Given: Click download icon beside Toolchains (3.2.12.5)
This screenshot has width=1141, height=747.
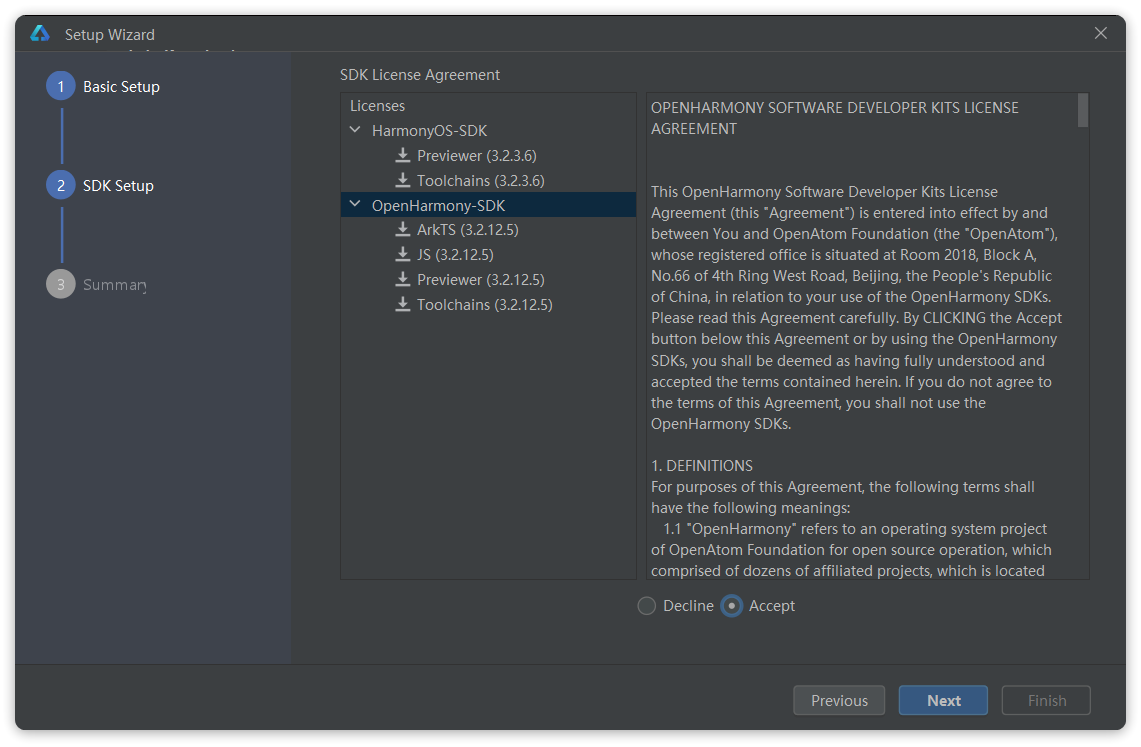Looking at the screenshot, I should coord(402,304).
